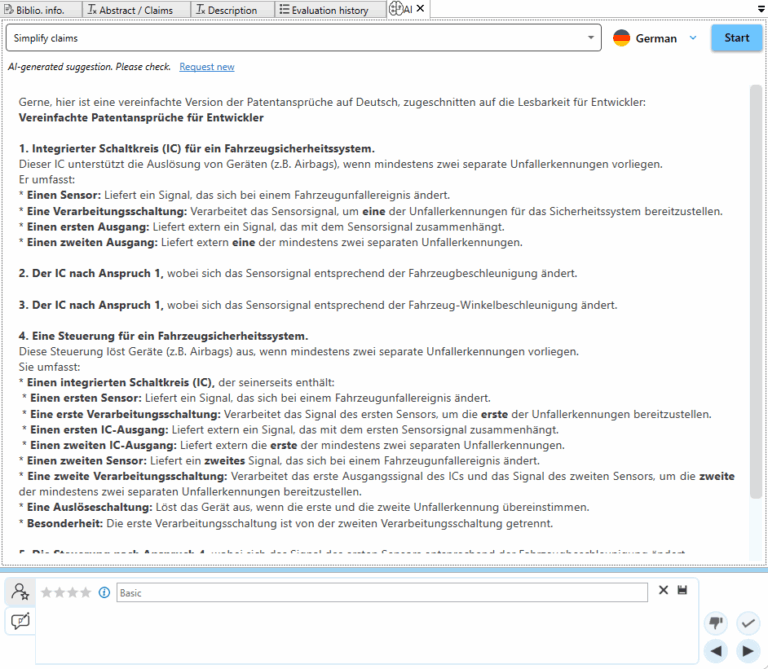Click the 'Eine Verarbeitungsschaltung:' bullet text
This screenshot has height=669, width=768.
tap(107, 212)
